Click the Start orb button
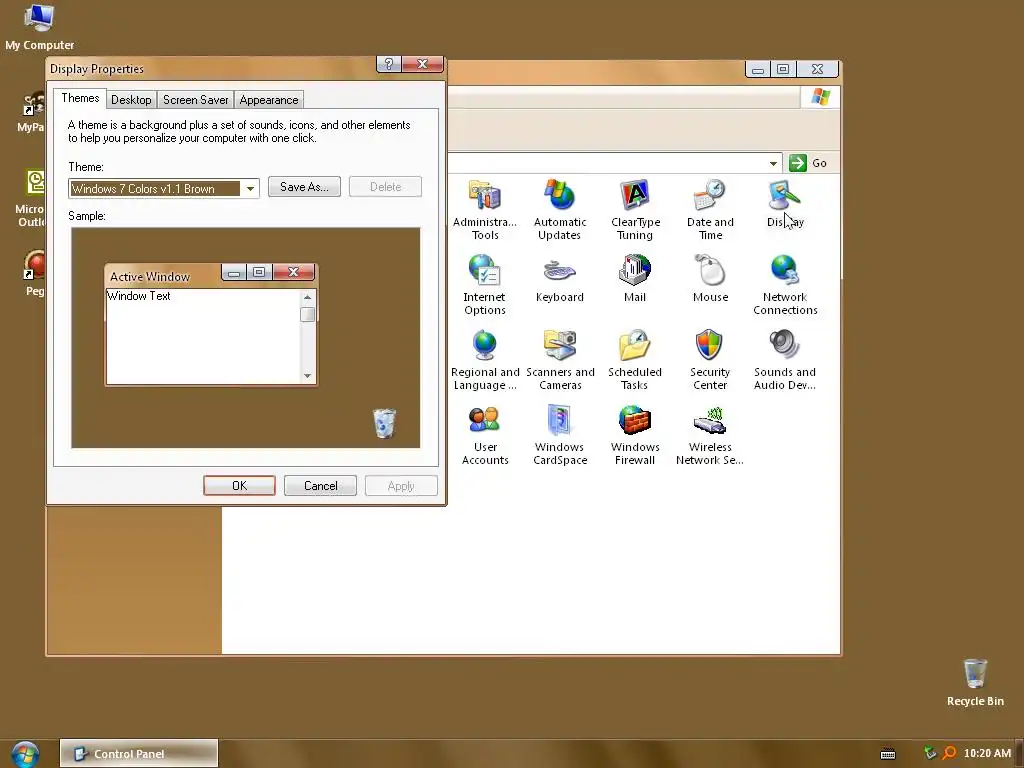The image size is (1024, 768). coord(25,754)
